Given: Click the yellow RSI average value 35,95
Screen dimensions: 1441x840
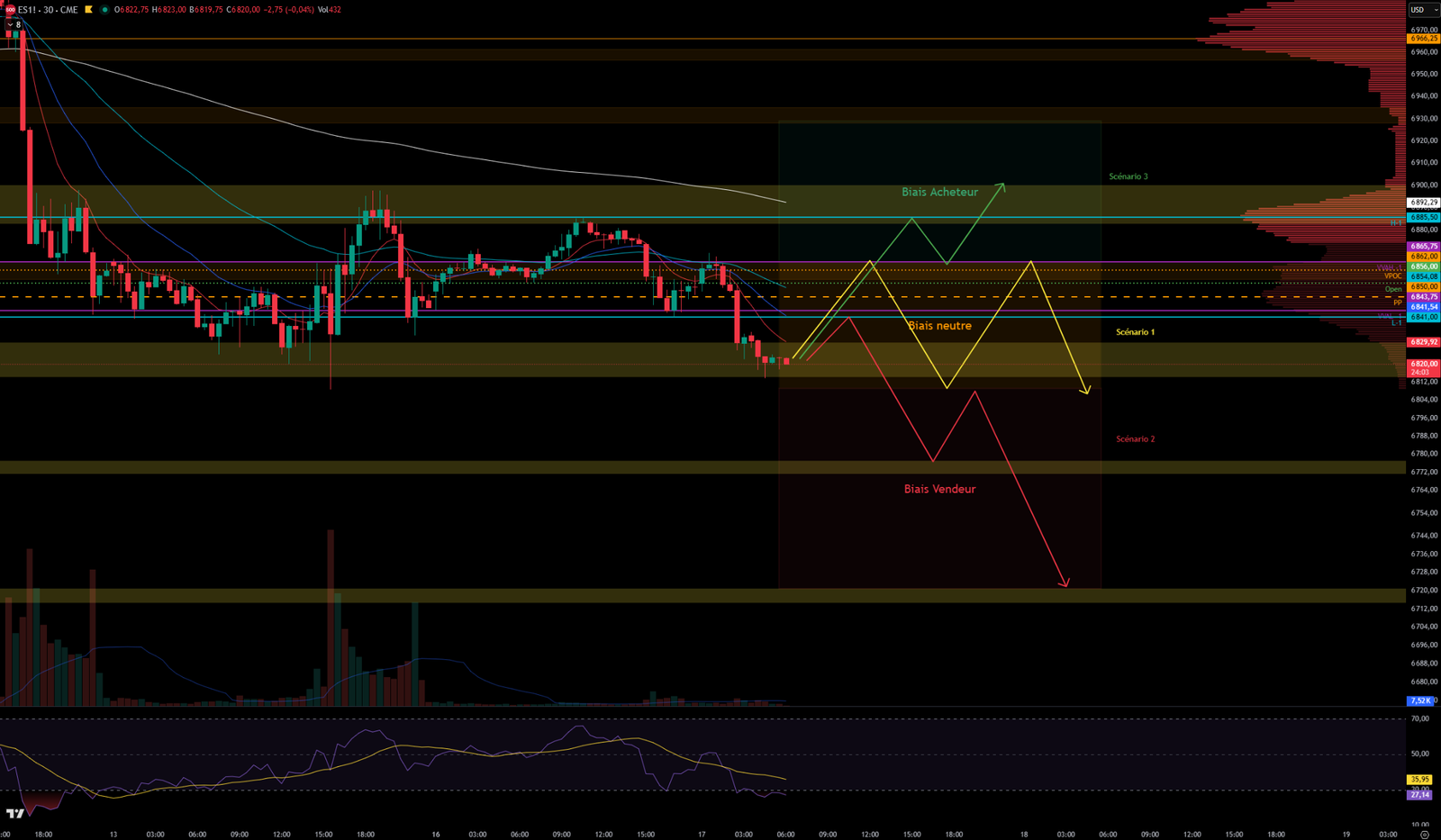Looking at the screenshot, I should pyautogui.click(x=1419, y=780).
